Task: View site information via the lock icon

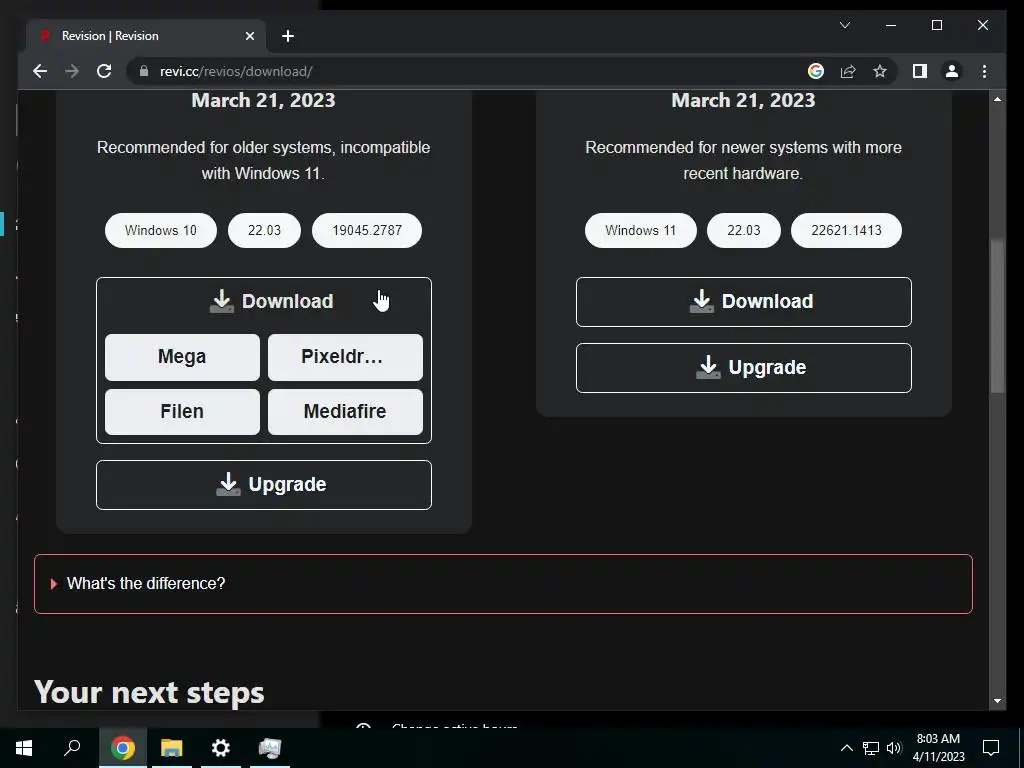Action: tap(144, 71)
